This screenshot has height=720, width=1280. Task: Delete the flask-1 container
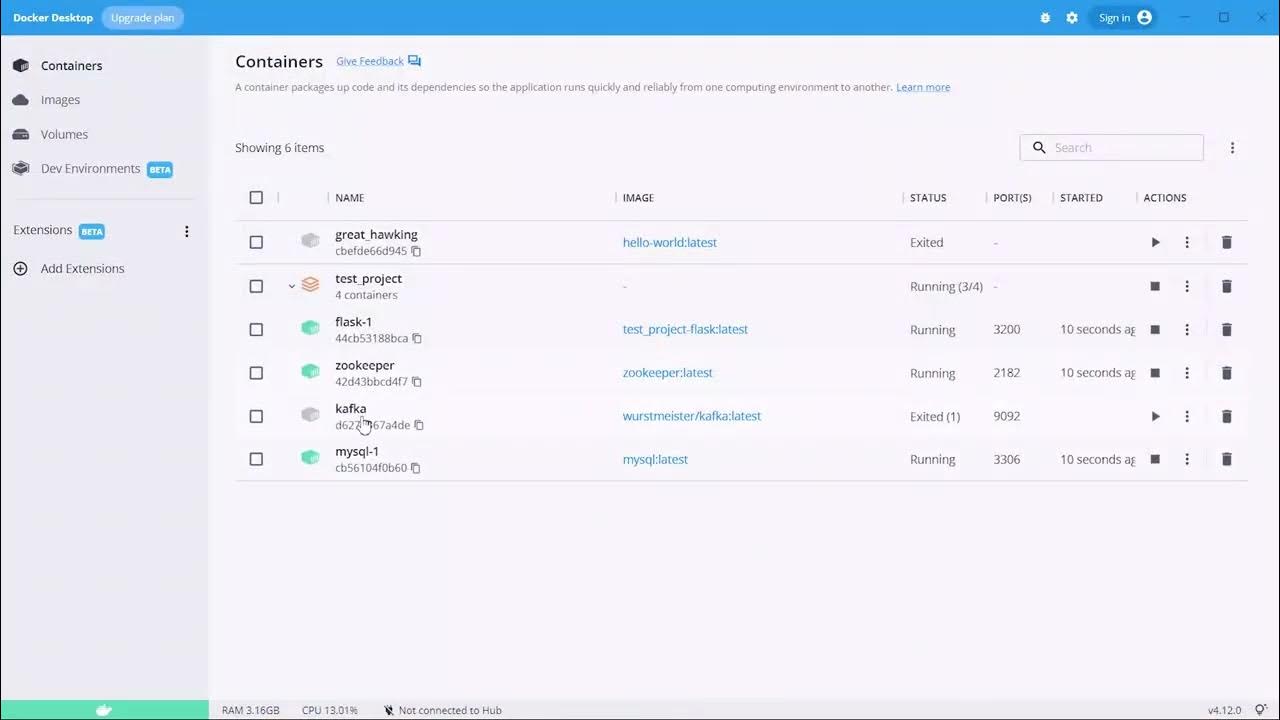pos(1227,329)
